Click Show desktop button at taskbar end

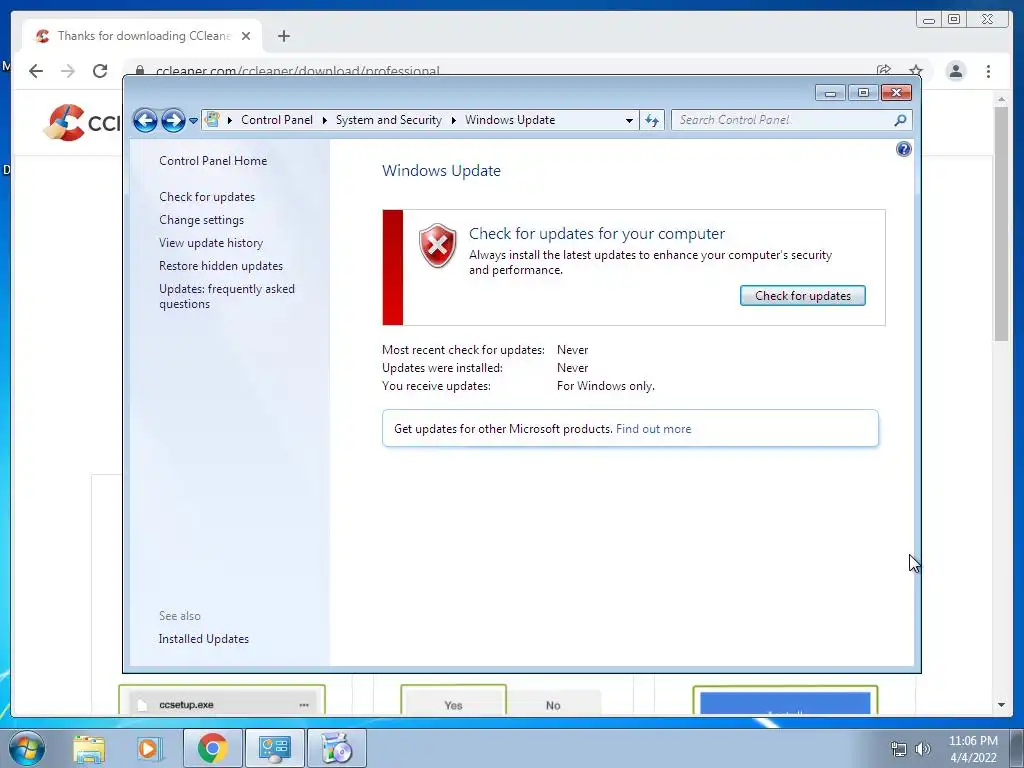(x=1017, y=748)
